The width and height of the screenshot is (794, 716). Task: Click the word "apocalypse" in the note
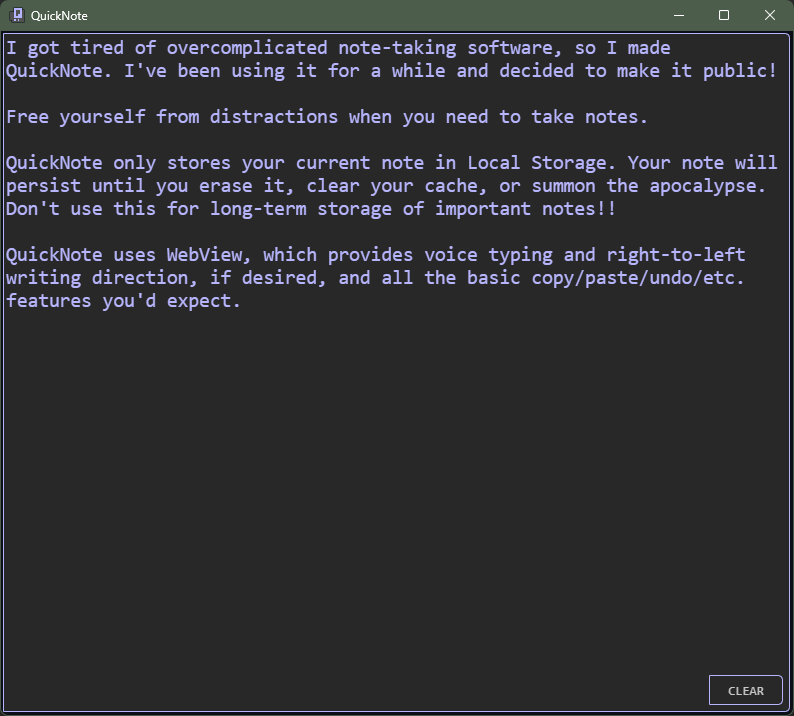point(709,186)
